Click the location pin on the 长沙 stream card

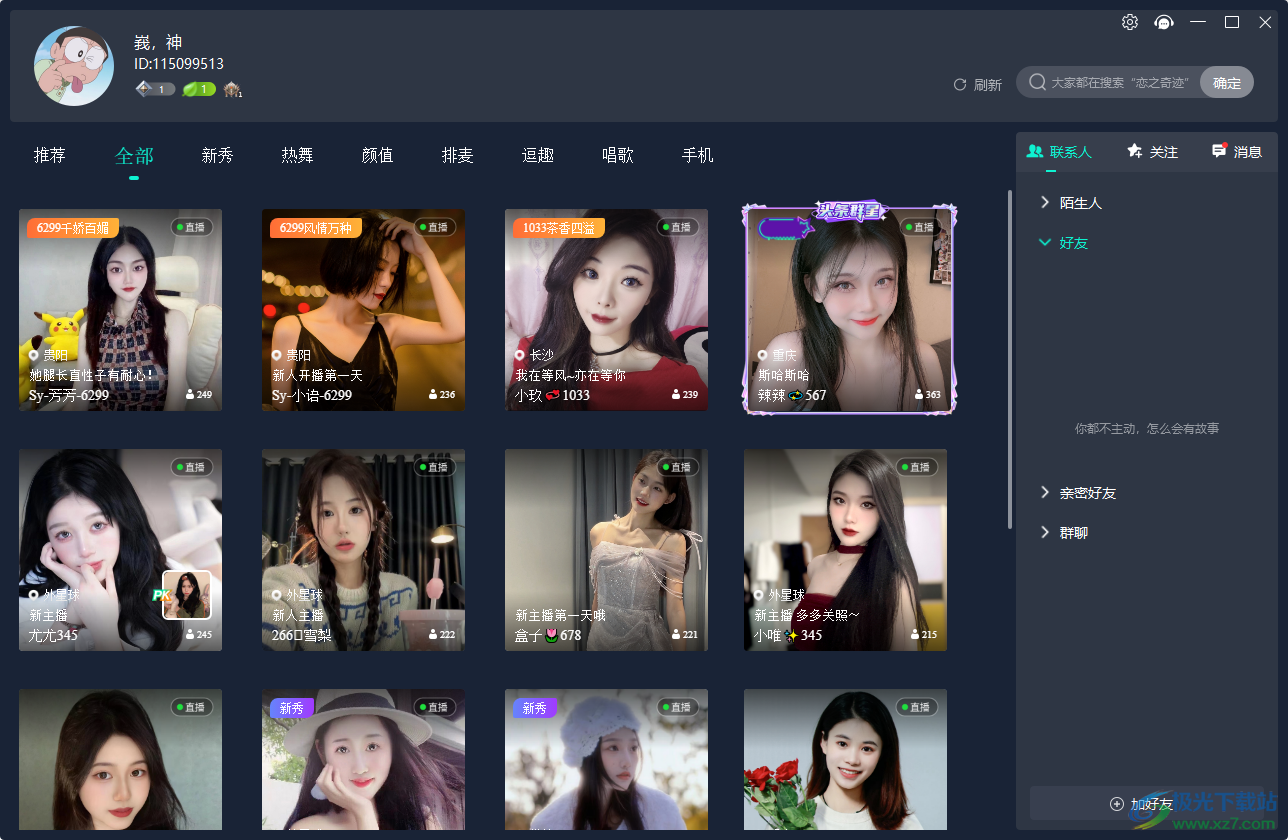click(x=518, y=355)
